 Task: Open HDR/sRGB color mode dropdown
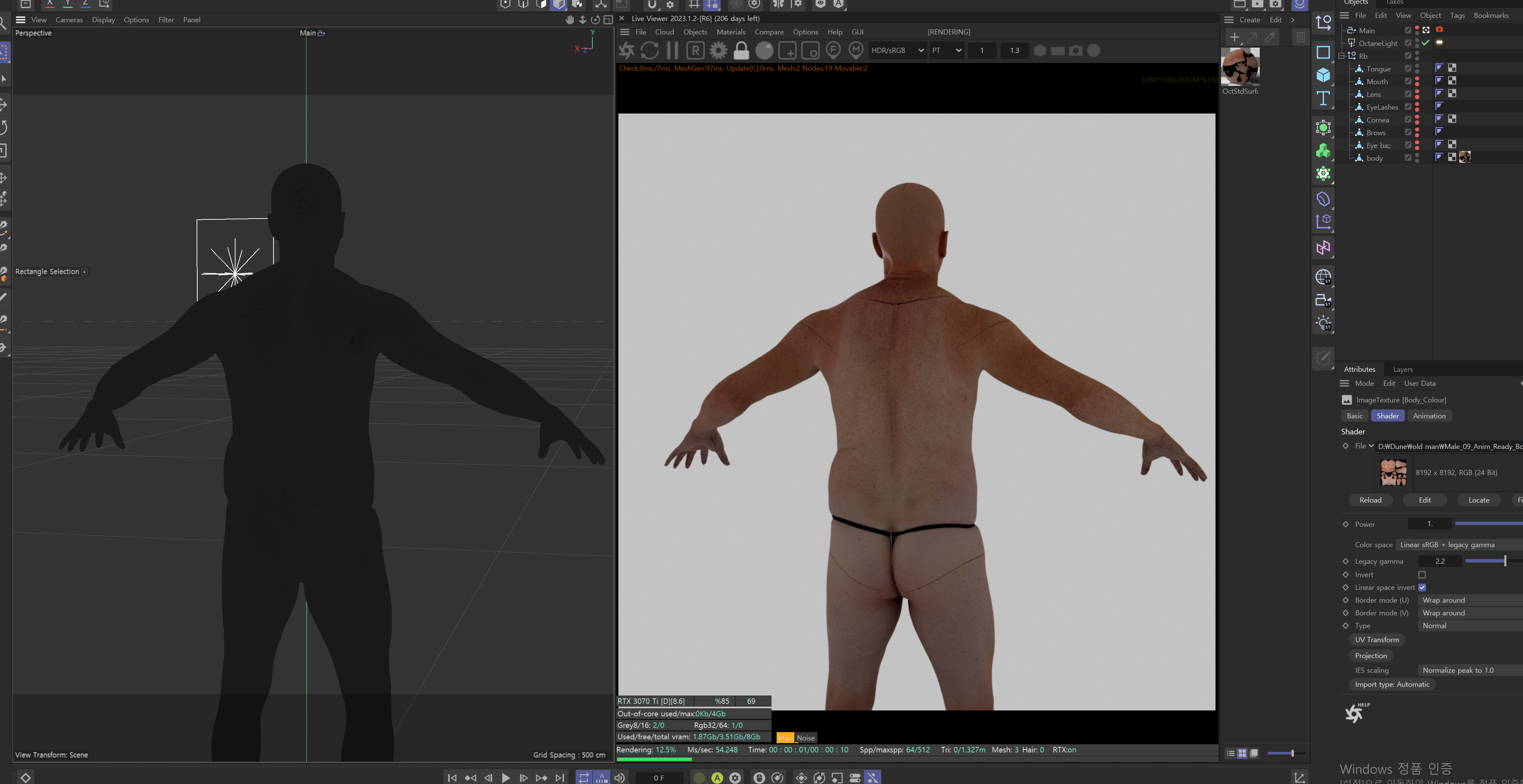tap(897, 51)
